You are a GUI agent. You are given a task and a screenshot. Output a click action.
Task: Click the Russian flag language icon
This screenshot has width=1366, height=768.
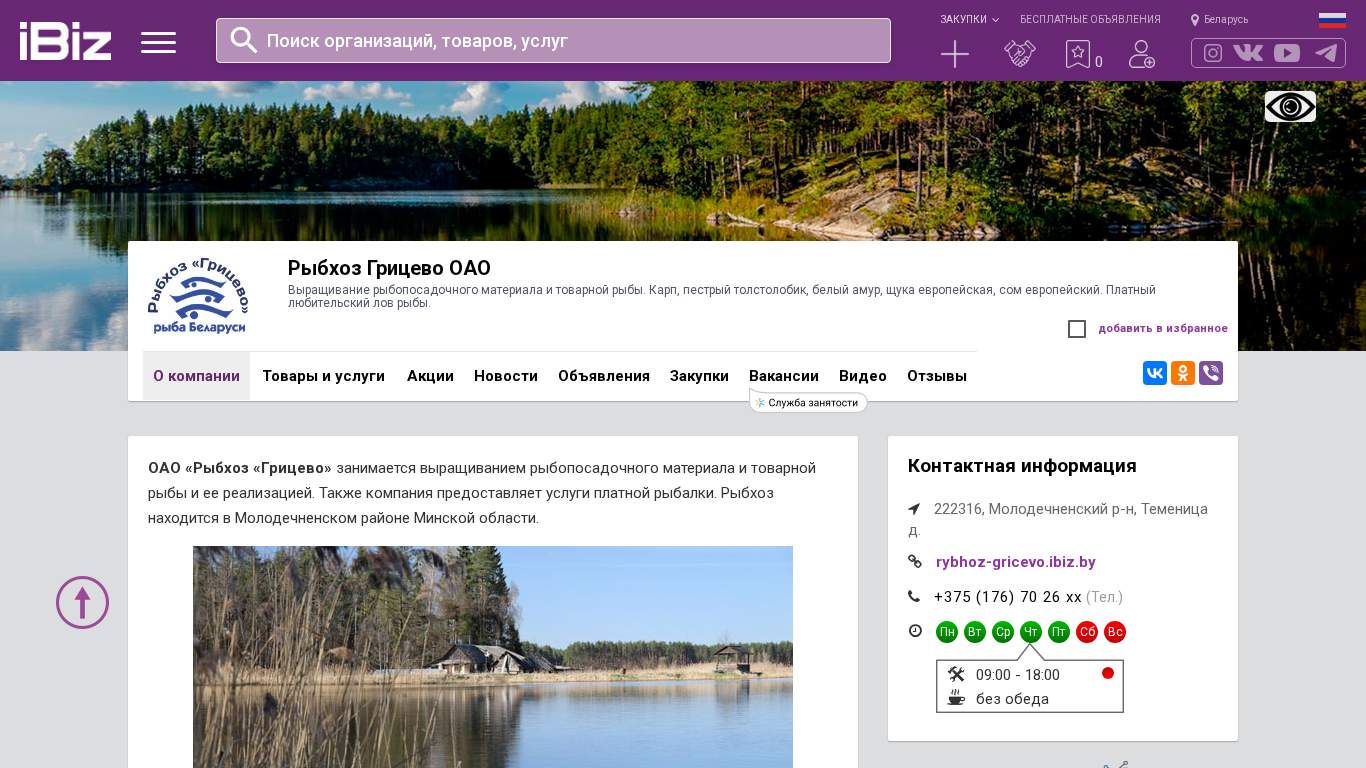tap(1332, 20)
